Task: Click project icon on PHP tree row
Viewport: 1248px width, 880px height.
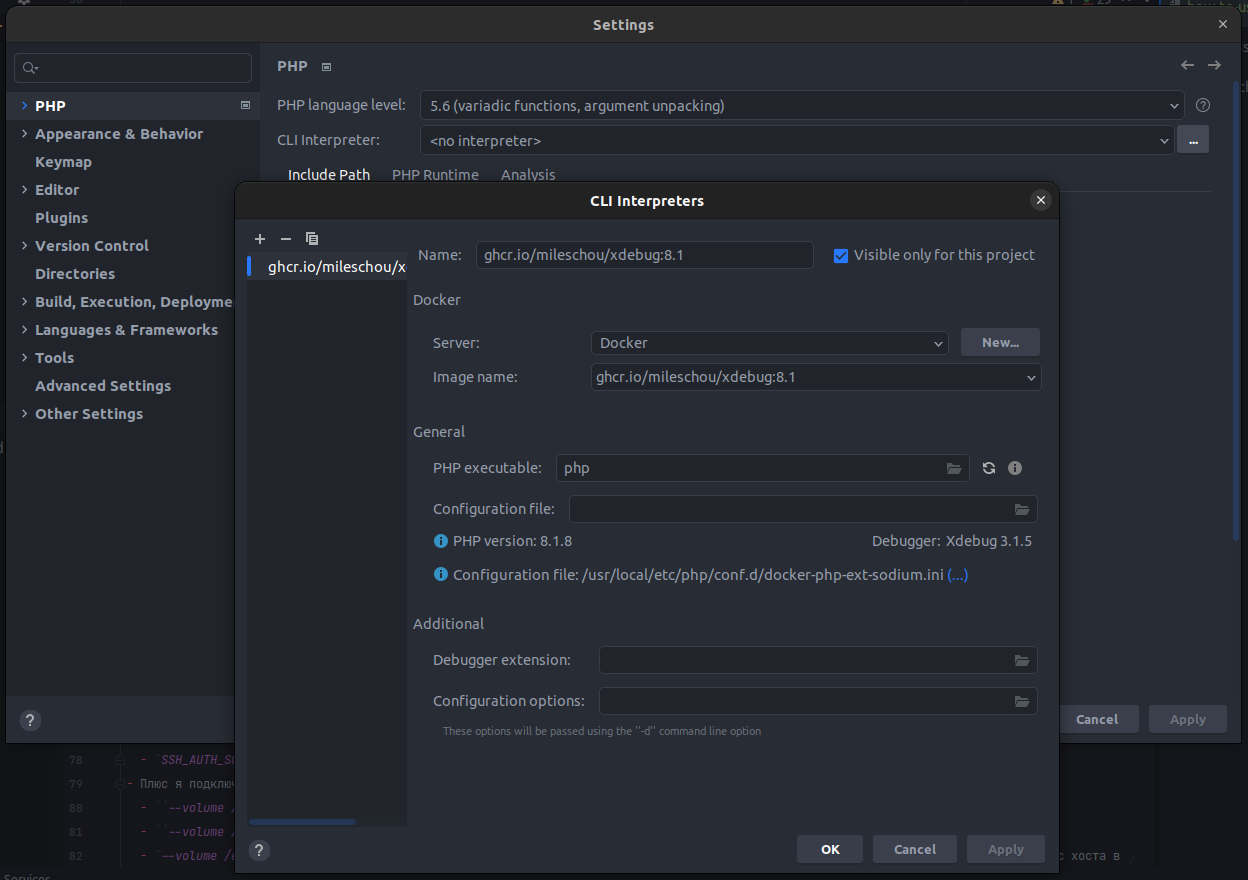Action: click(x=245, y=105)
